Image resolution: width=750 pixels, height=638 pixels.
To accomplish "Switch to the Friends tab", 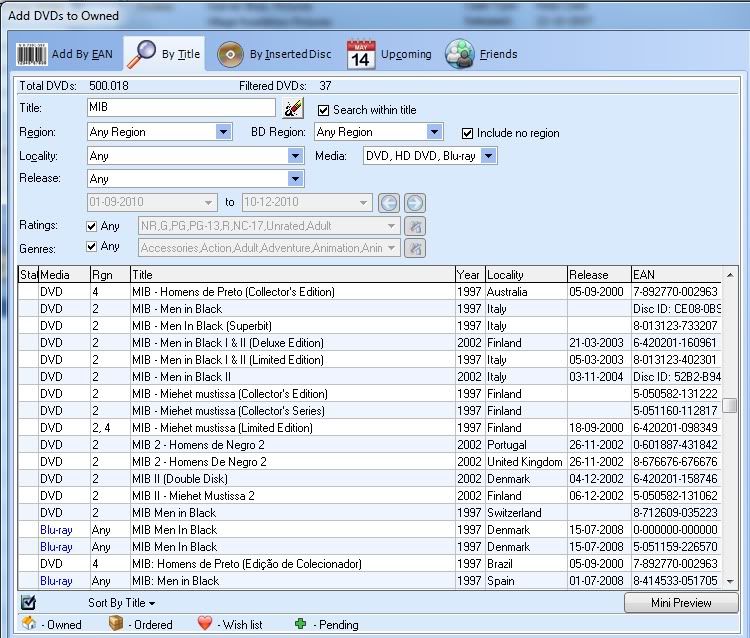I will [x=482, y=54].
